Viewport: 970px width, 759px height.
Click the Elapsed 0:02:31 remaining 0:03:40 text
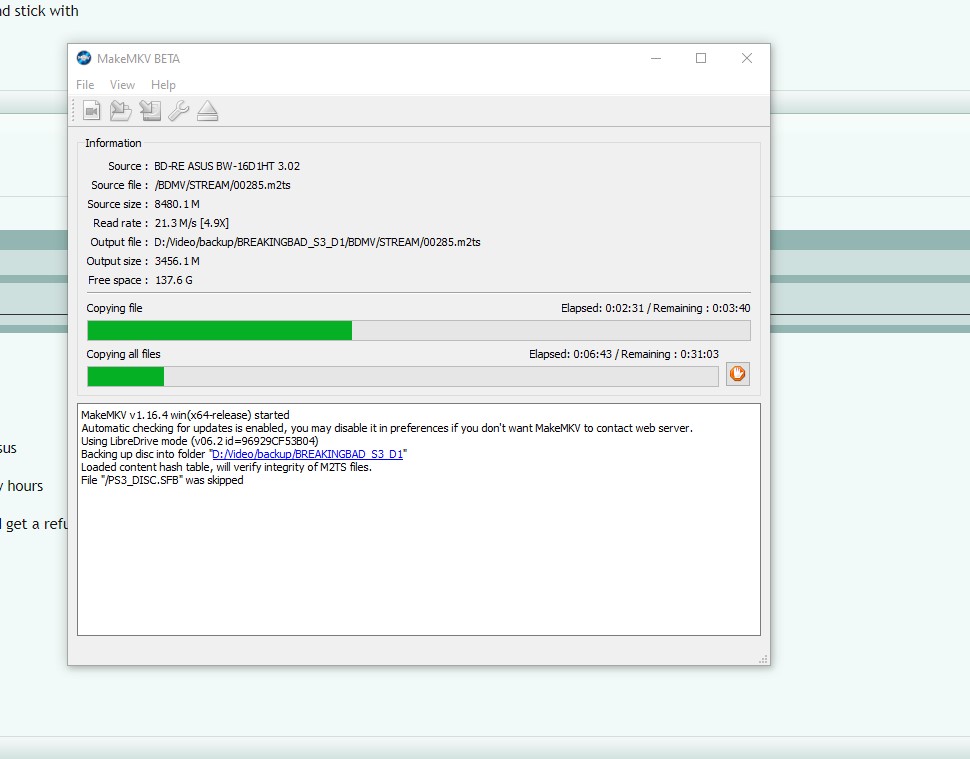pos(656,308)
